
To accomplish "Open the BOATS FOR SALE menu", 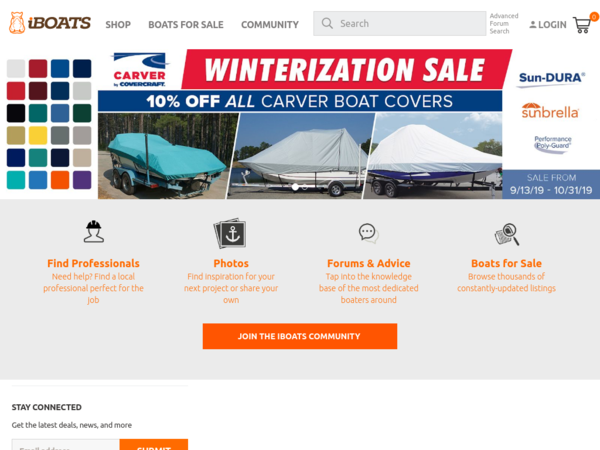I will click(x=186, y=24).
